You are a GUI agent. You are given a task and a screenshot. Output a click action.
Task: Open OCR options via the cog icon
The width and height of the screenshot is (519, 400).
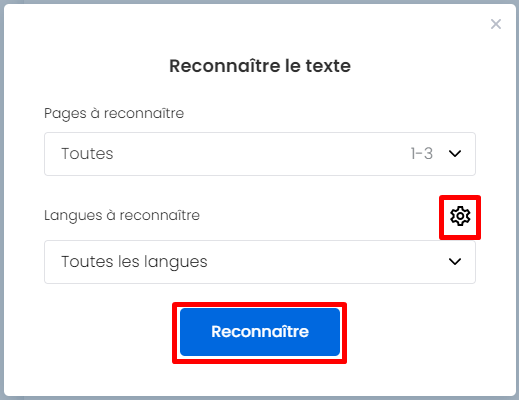pos(460,216)
